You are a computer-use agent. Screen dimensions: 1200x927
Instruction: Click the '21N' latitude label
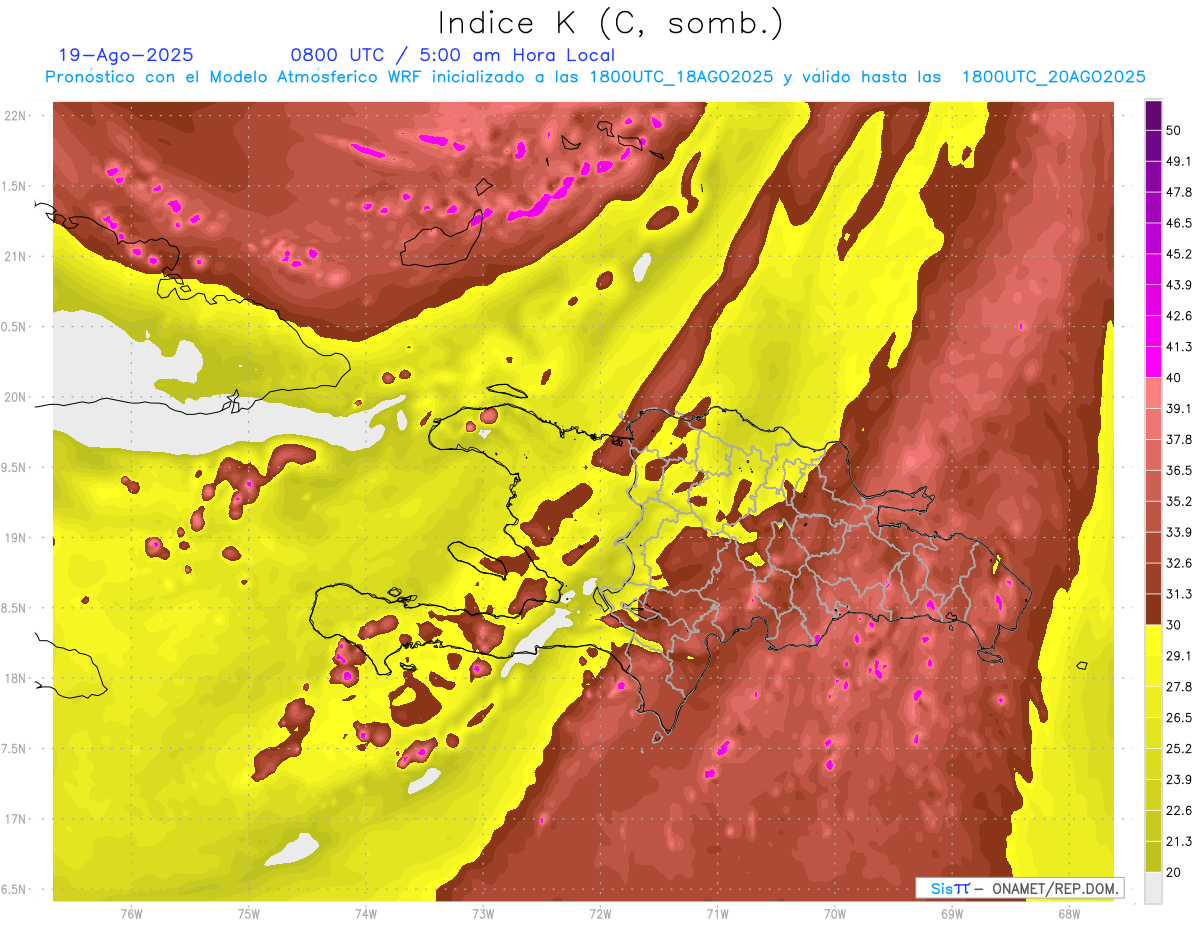pos(16,257)
